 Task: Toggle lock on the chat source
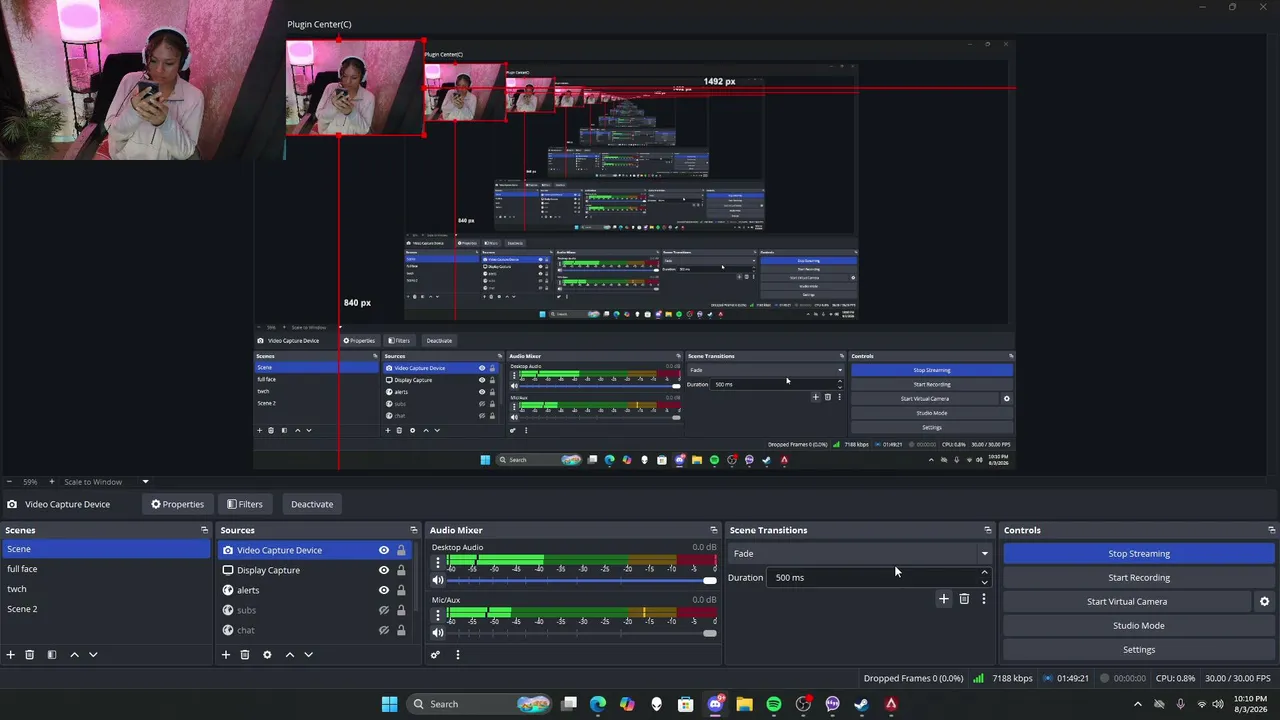click(x=401, y=630)
